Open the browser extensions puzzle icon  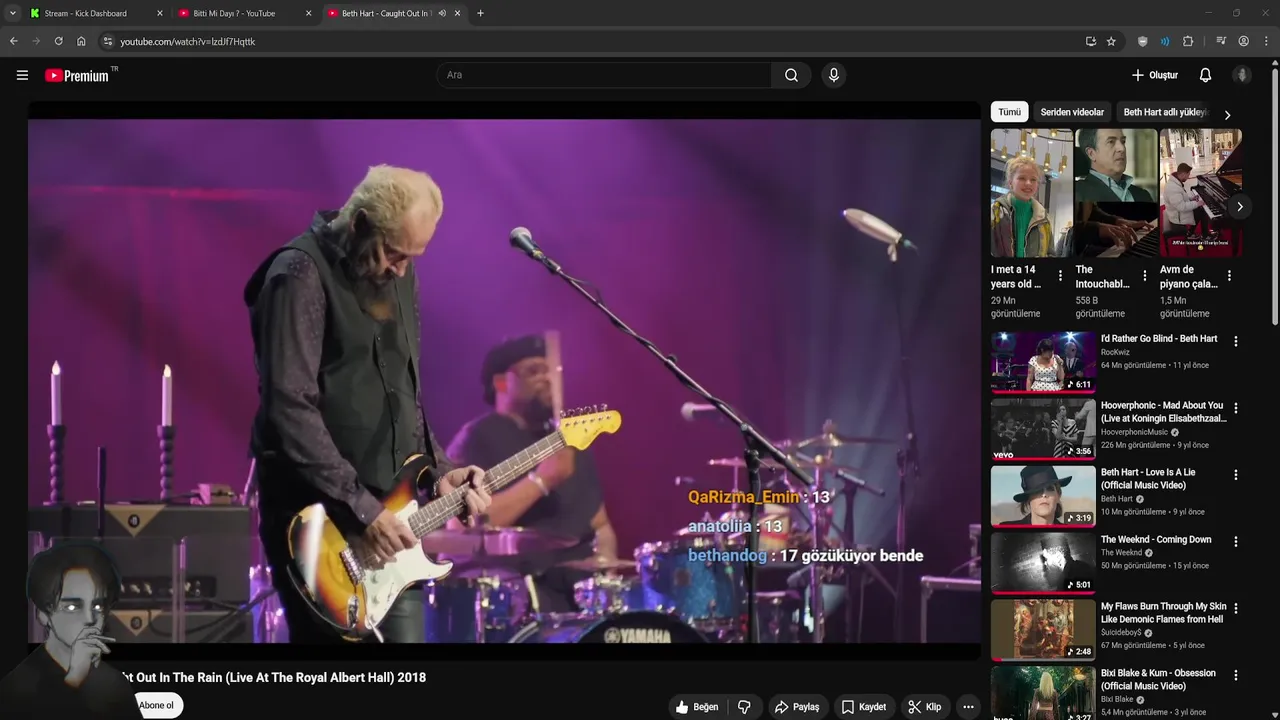point(1188,41)
